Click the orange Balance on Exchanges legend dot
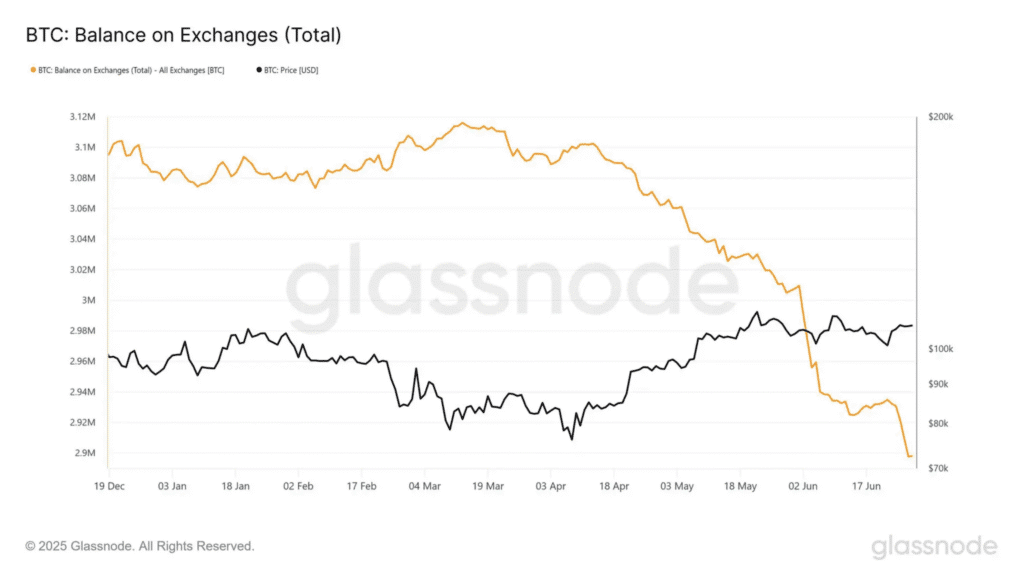The height and width of the screenshot is (576, 1024). point(33,70)
